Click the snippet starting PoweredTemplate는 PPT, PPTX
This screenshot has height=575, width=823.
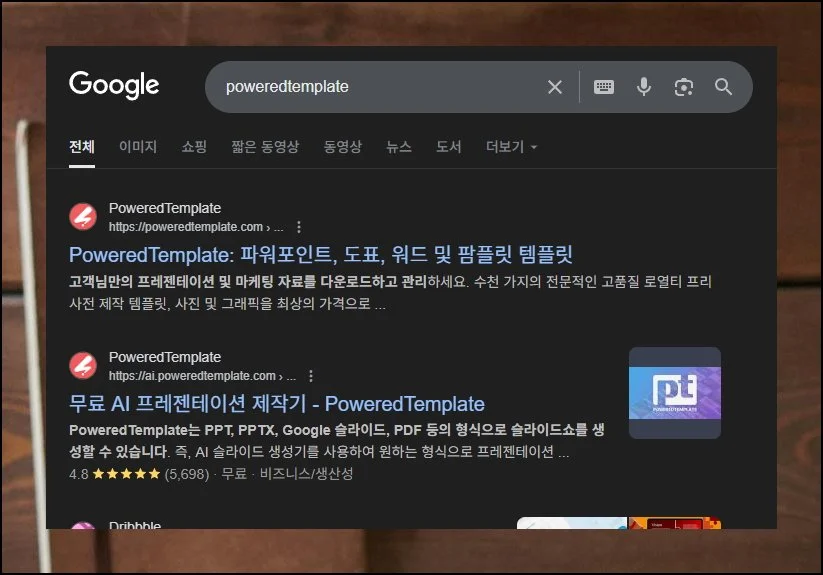click(336, 441)
